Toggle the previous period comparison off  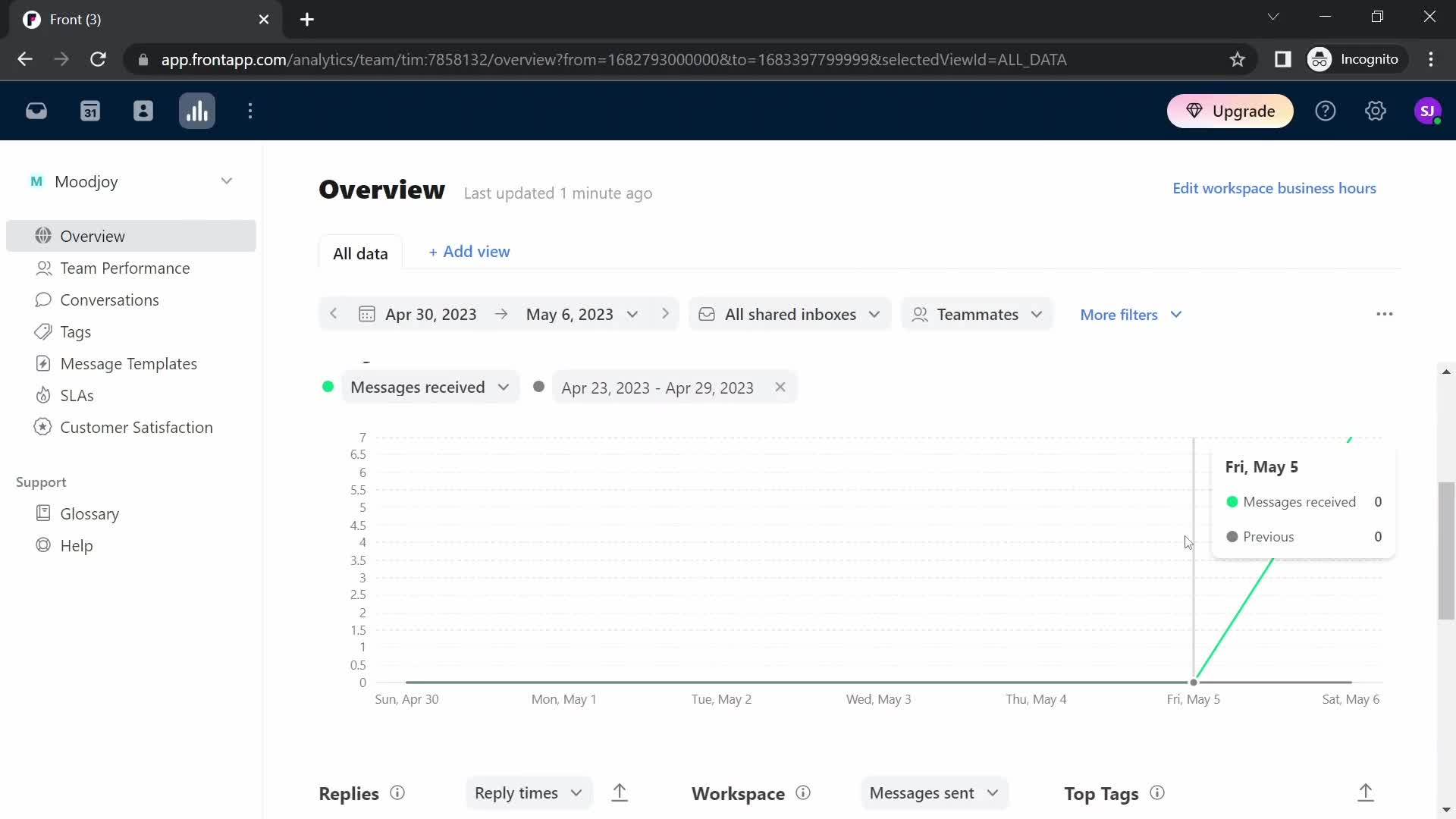click(782, 388)
